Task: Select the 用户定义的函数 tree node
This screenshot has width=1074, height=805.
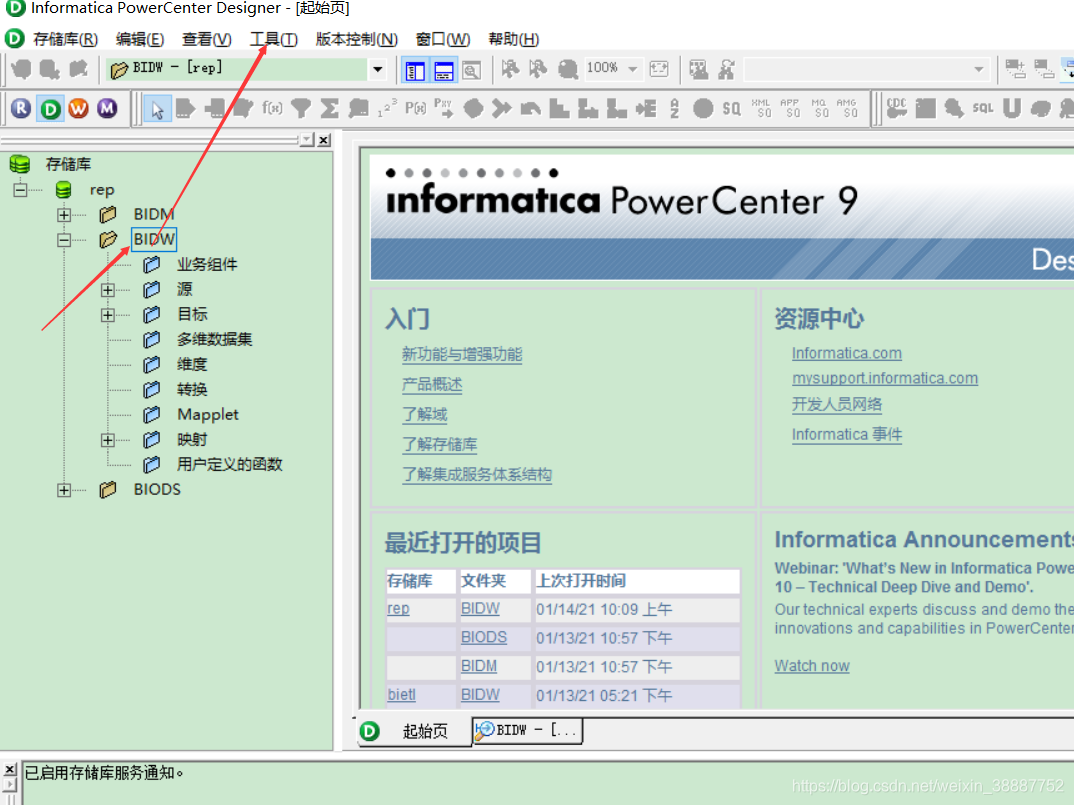Action: (x=229, y=465)
